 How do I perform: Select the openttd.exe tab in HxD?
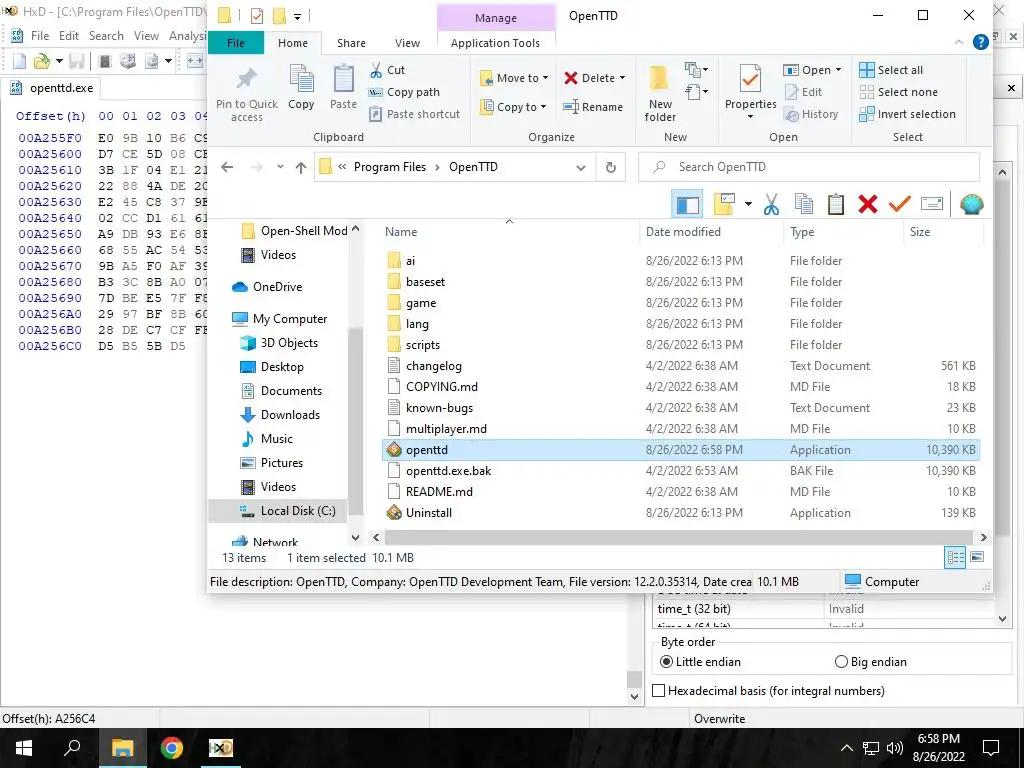54,88
